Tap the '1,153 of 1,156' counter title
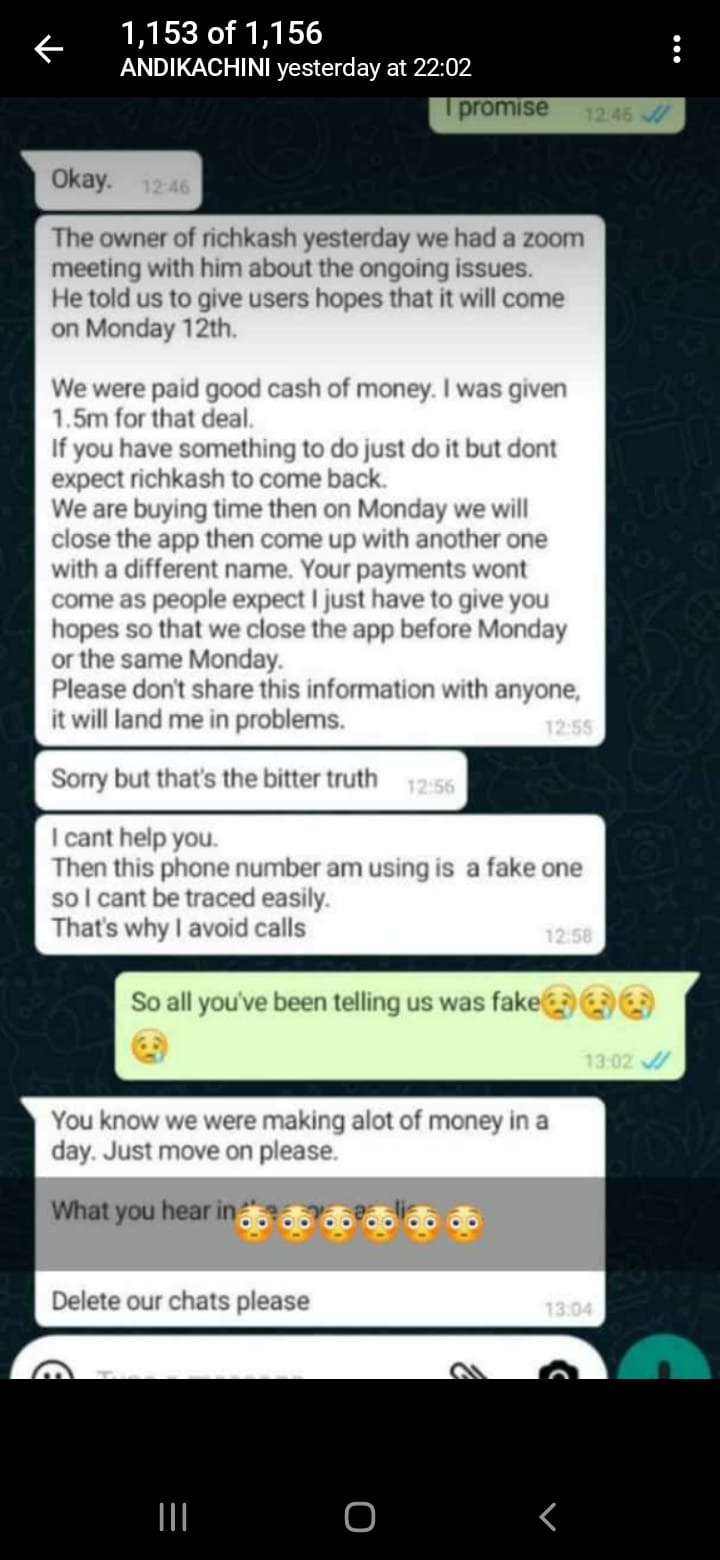Screen dimensions: 720x1560 pos(221,33)
